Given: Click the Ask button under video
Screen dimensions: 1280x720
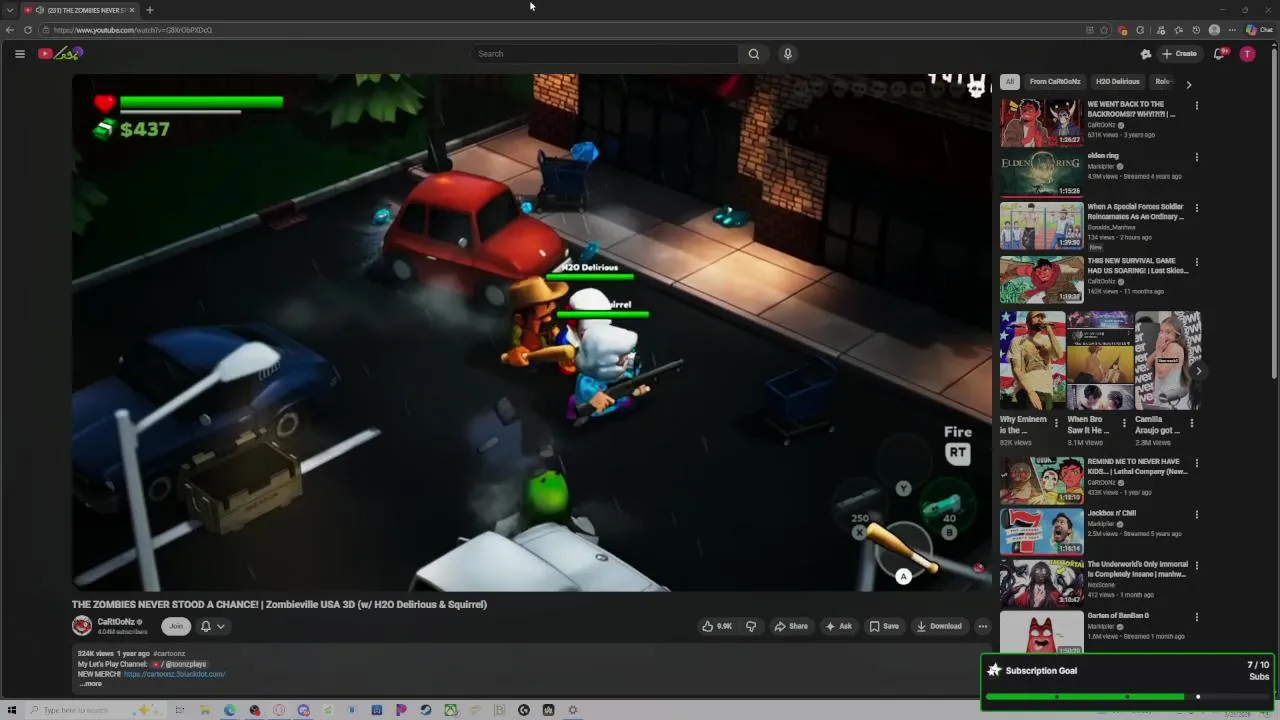Looking at the screenshot, I should pyautogui.click(x=838, y=626).
